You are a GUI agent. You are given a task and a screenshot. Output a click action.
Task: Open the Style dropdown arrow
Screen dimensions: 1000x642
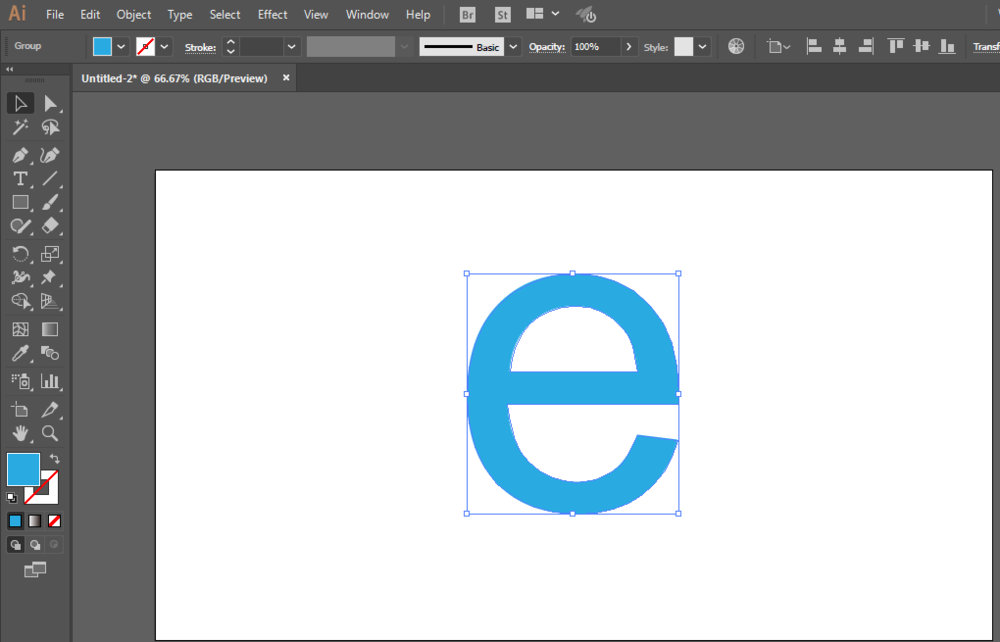click(x=703, y=47)
